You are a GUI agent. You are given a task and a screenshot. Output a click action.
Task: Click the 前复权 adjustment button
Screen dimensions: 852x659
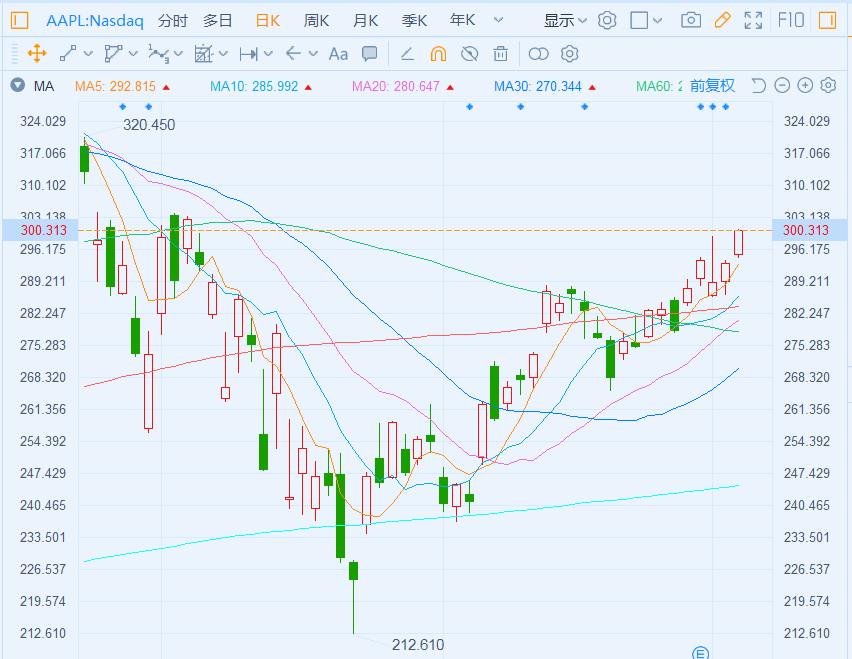(x=712, y=86)
